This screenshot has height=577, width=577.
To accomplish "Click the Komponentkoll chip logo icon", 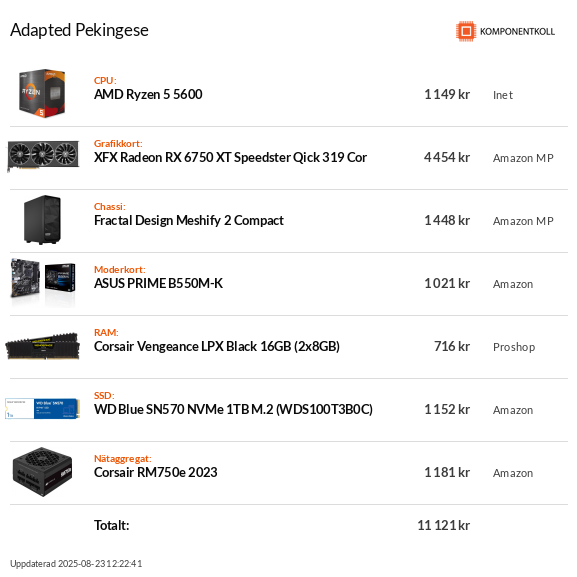I will (466, 31).
